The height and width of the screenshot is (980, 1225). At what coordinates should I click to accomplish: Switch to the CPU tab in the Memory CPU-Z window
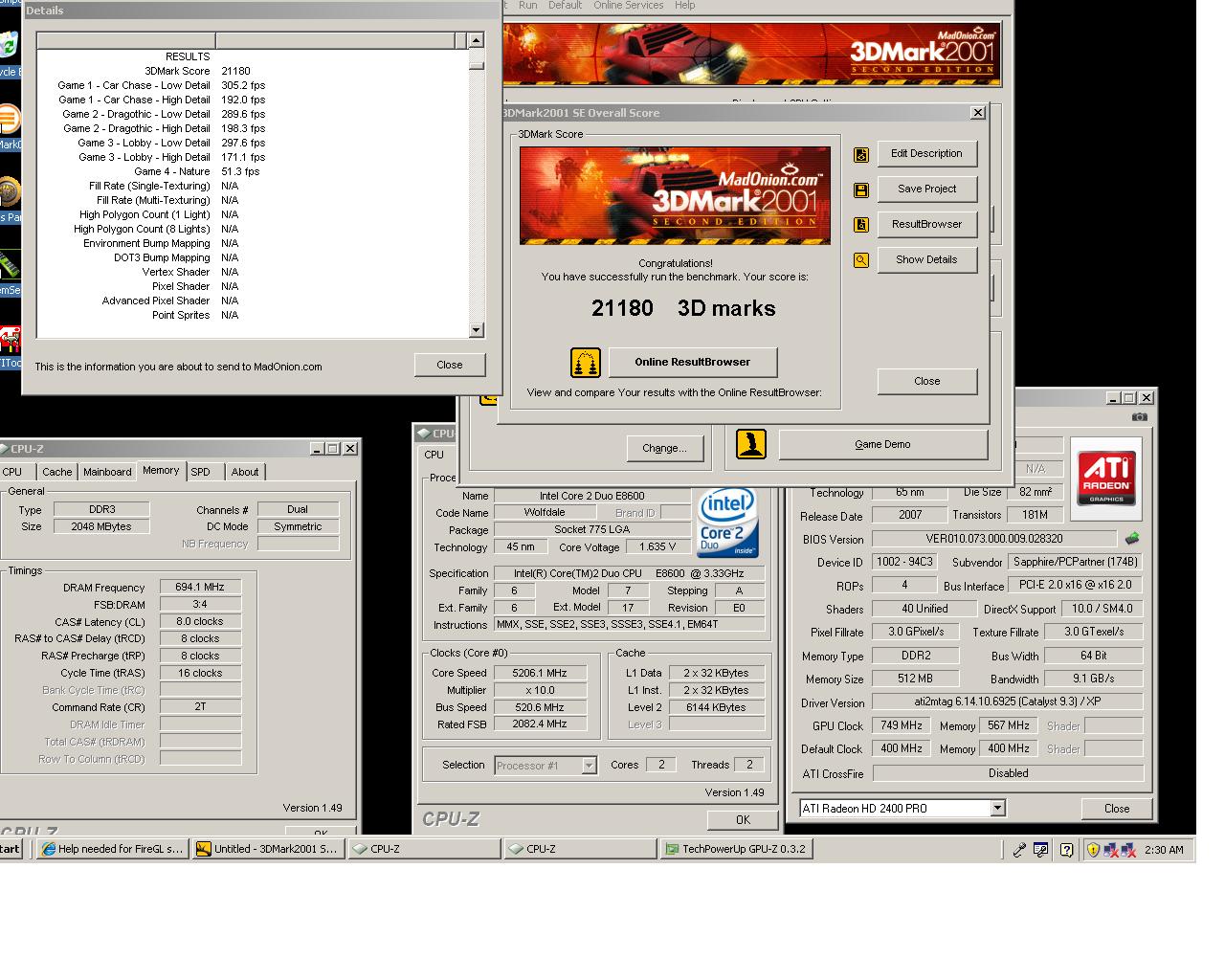pos(12,472)
